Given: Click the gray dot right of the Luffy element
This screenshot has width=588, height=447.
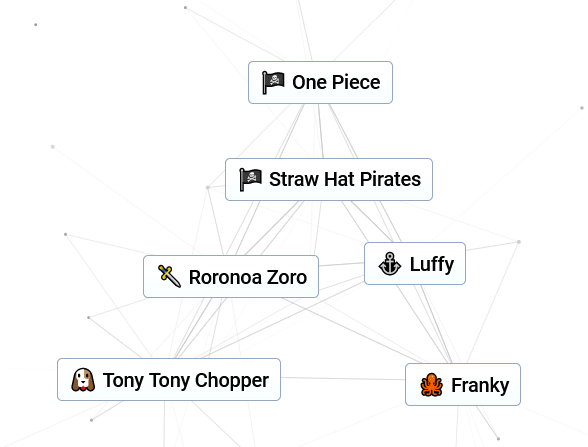Looking at the screenshot, I should 519,242.
